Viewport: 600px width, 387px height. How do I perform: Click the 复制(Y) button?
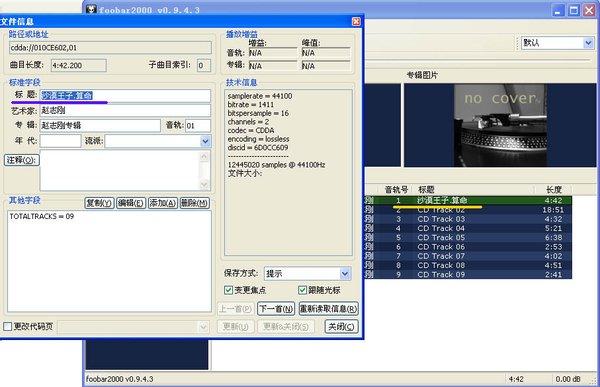[99, 203]
